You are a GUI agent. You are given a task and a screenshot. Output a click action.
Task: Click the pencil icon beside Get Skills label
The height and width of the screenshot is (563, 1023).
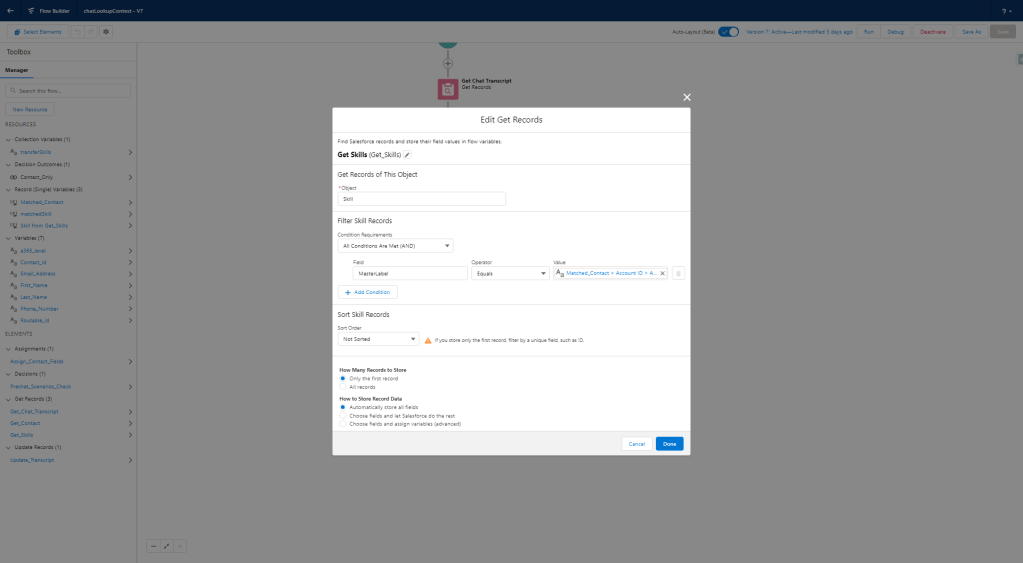pyautogui.click(x=407, y=155)
